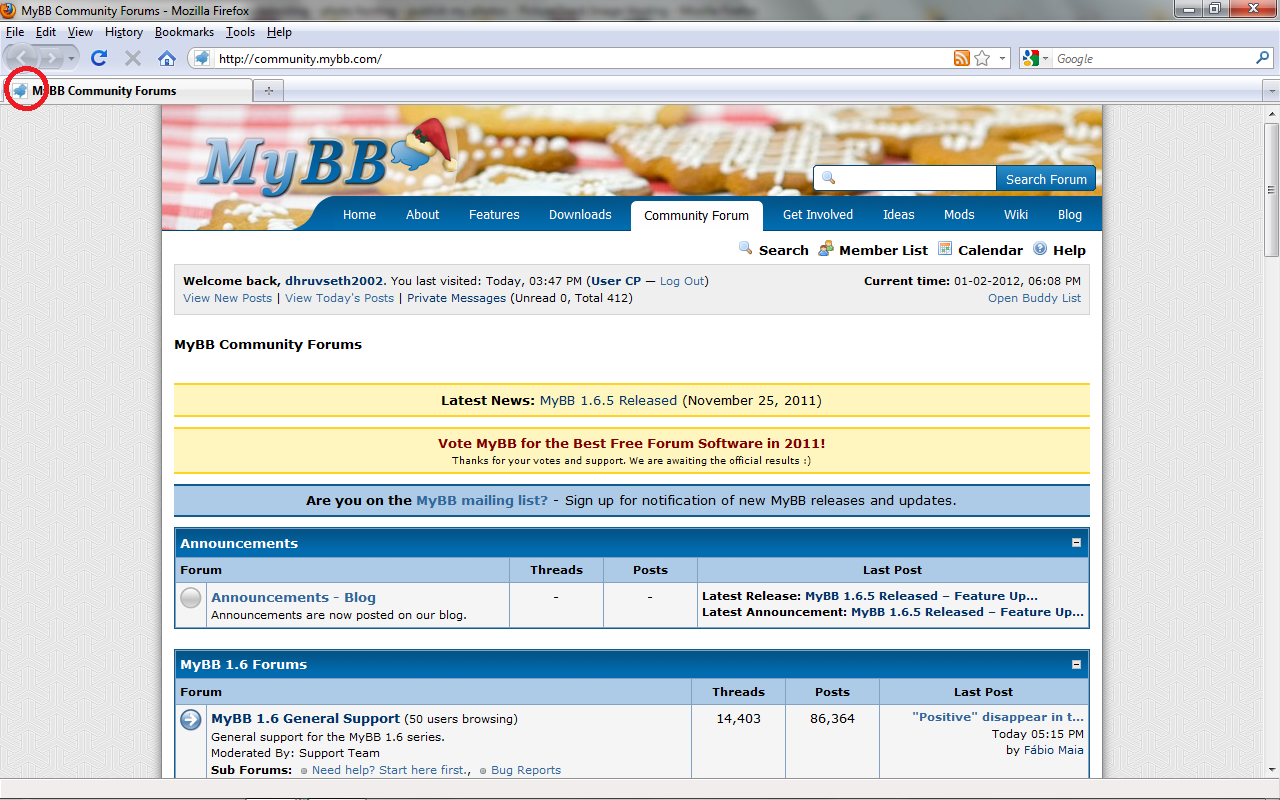The image size is (1280, 800).
Task: Open the Features navigation tab
Action: (494, 215)
